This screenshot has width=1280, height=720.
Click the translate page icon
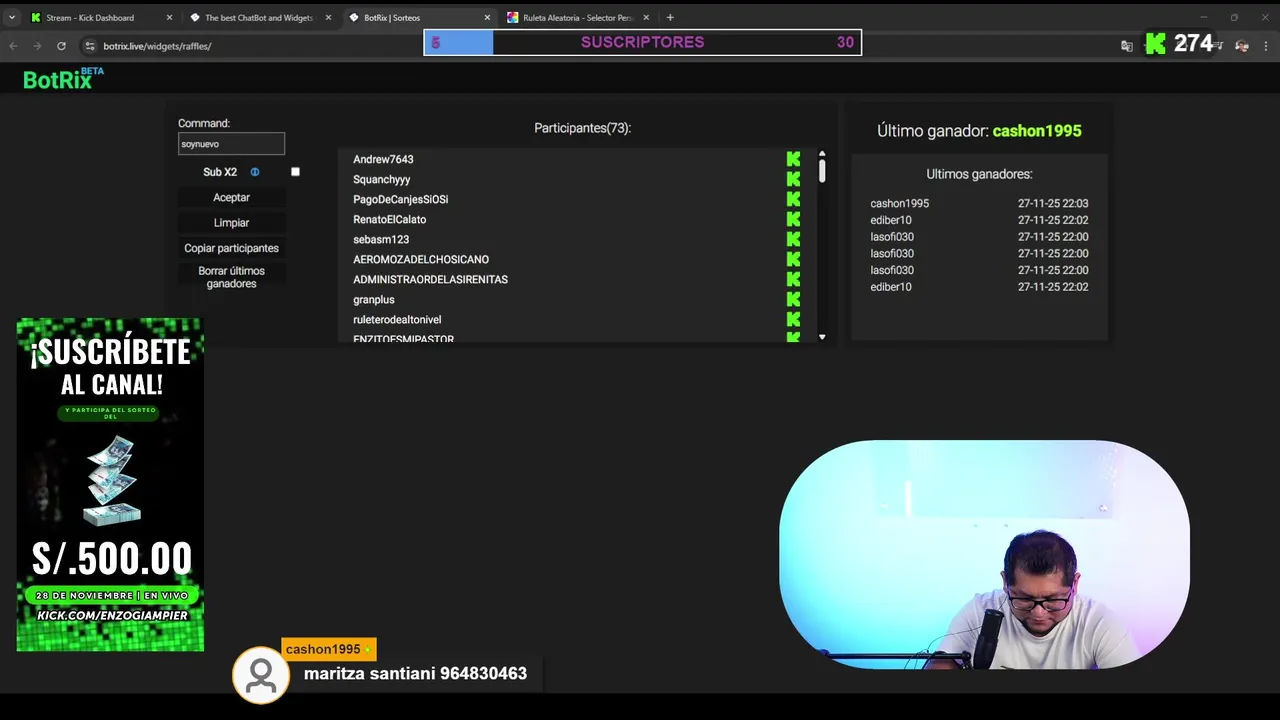point(1127,46)
